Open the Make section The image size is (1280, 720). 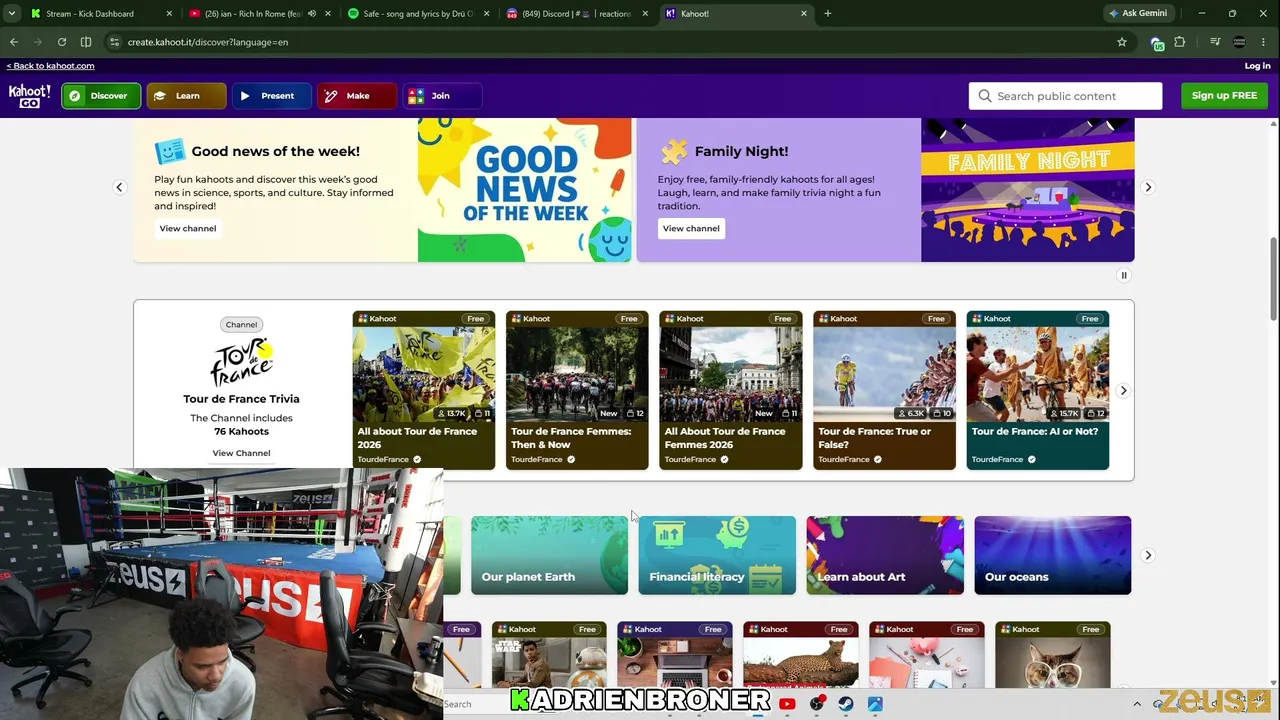[357, 96]
